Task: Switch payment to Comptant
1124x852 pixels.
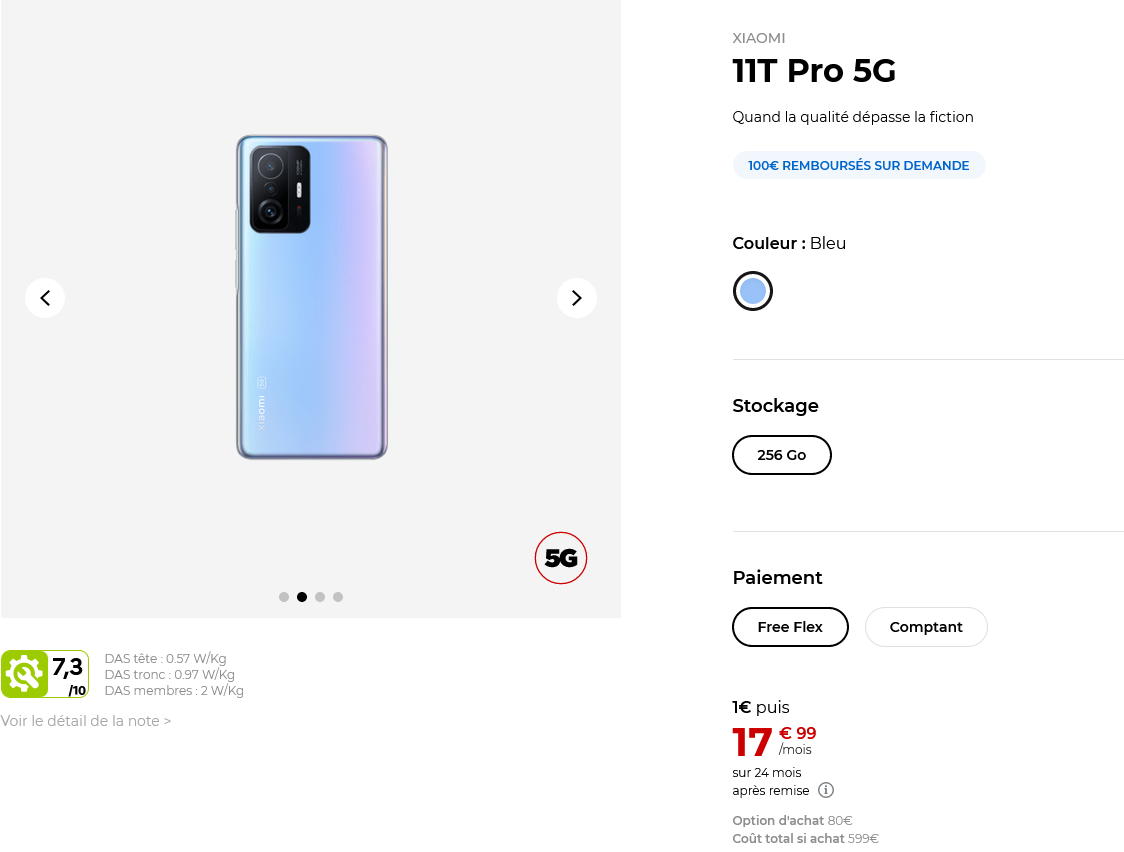Action: click(926, 627)
